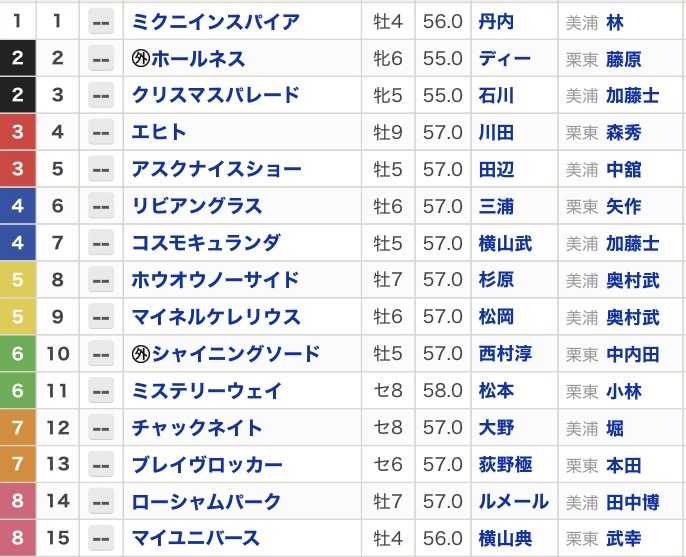Open the mark dropdown in the リビアングラス row

pos(101,207)
